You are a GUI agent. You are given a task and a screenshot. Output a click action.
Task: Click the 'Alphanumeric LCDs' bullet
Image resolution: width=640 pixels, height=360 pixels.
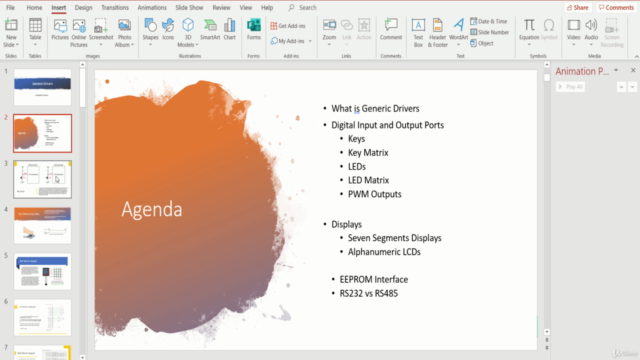[384, 252]
